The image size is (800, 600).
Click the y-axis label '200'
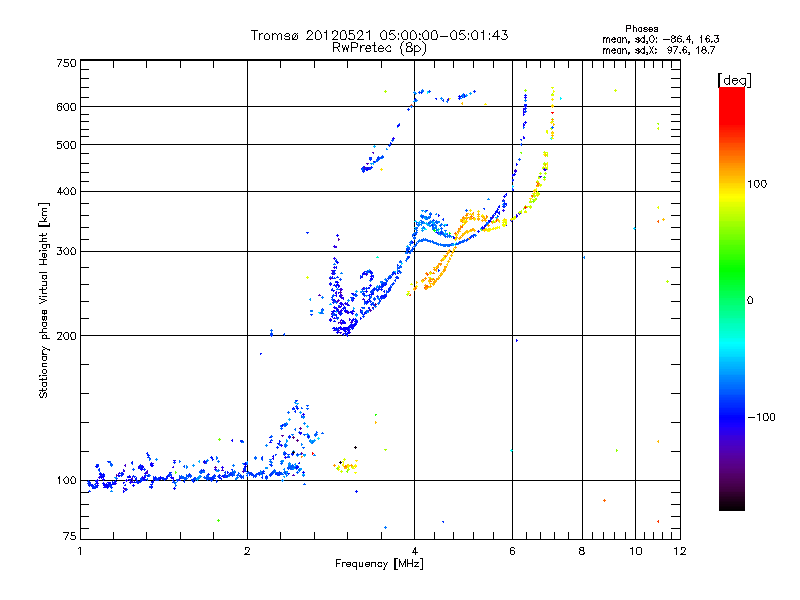pyautogui.click(x=66, y=336)
